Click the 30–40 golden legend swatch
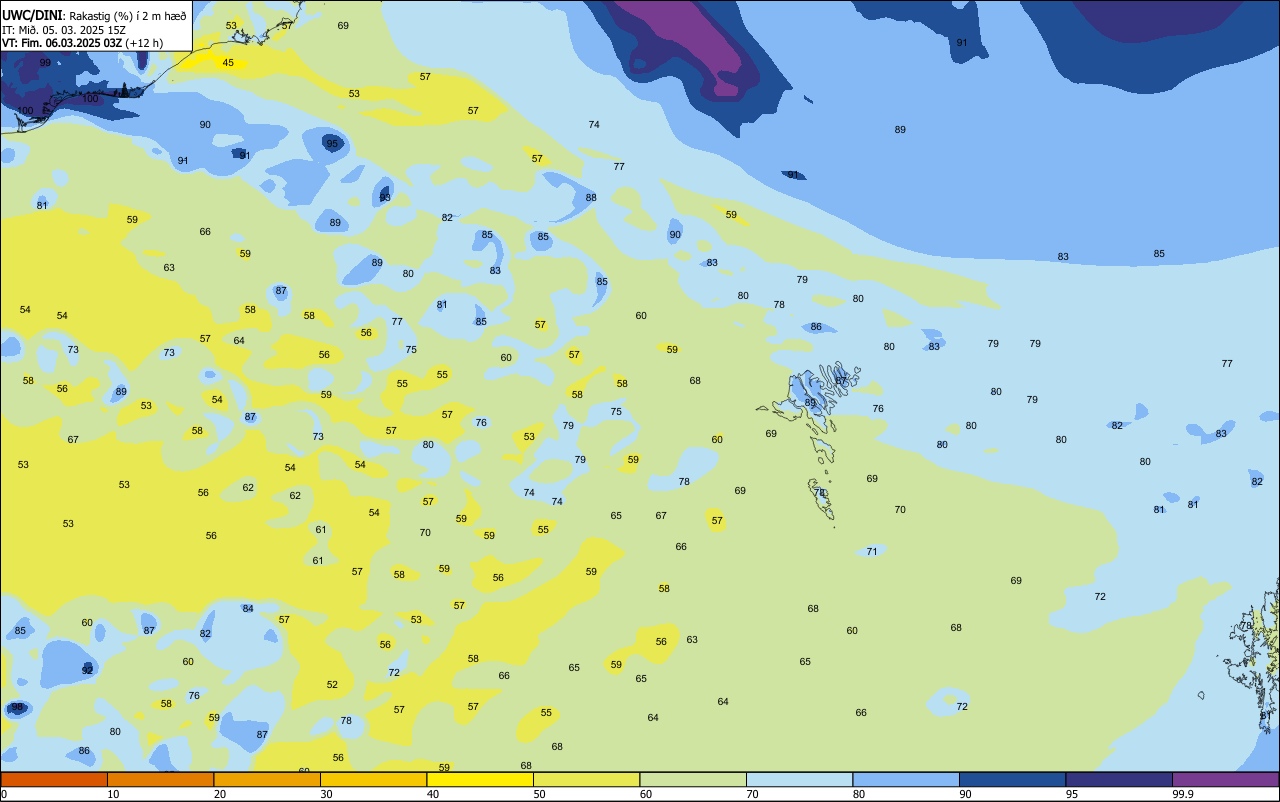This screenshot has width=1280, height=802. (x=373, y=779)
